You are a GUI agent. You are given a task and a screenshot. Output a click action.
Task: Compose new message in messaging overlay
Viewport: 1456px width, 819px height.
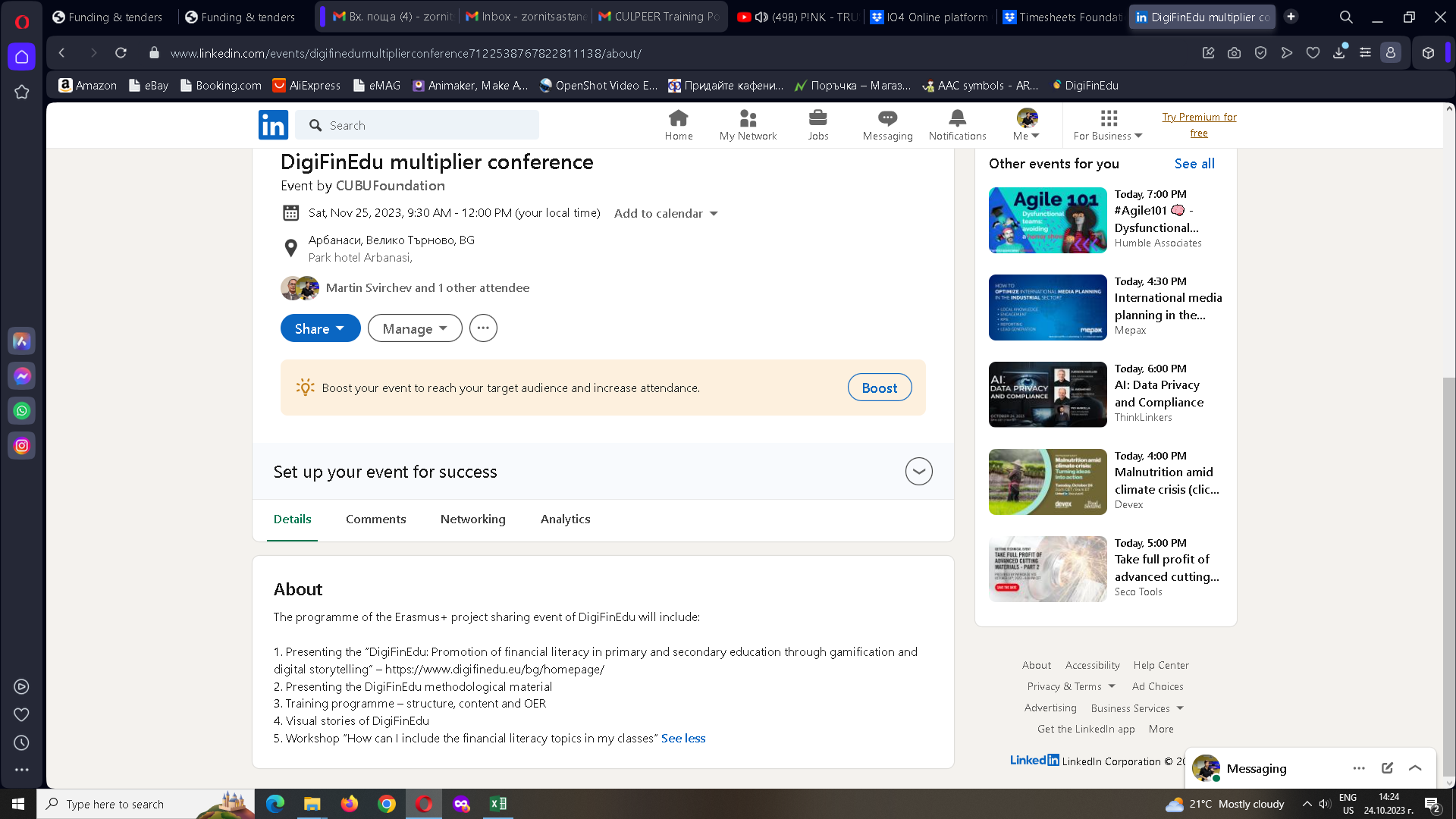point(1387,768)
